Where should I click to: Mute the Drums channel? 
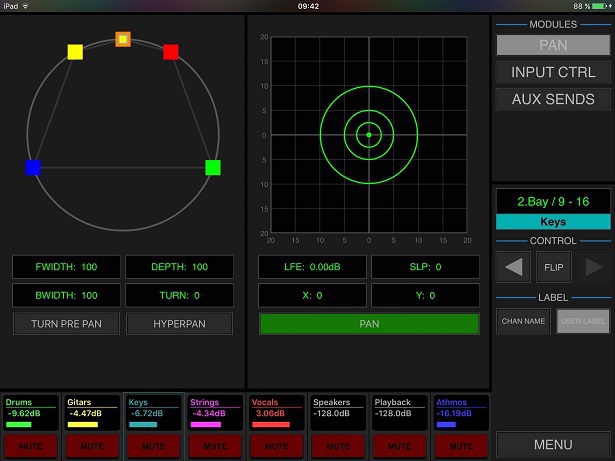pyautogui.click(x=30, y=443)
